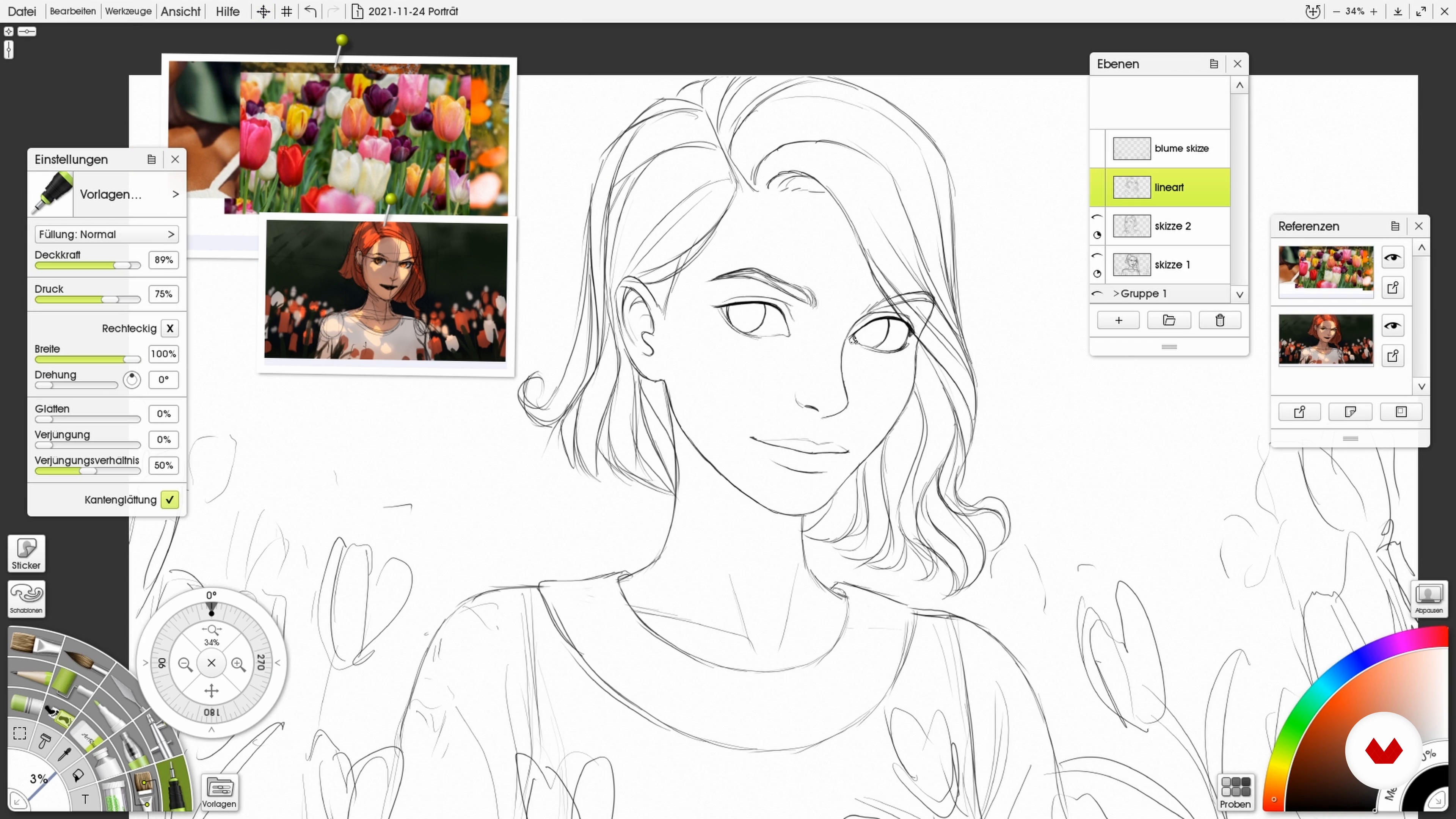Delete layer with the trash button

[1220, 320]
